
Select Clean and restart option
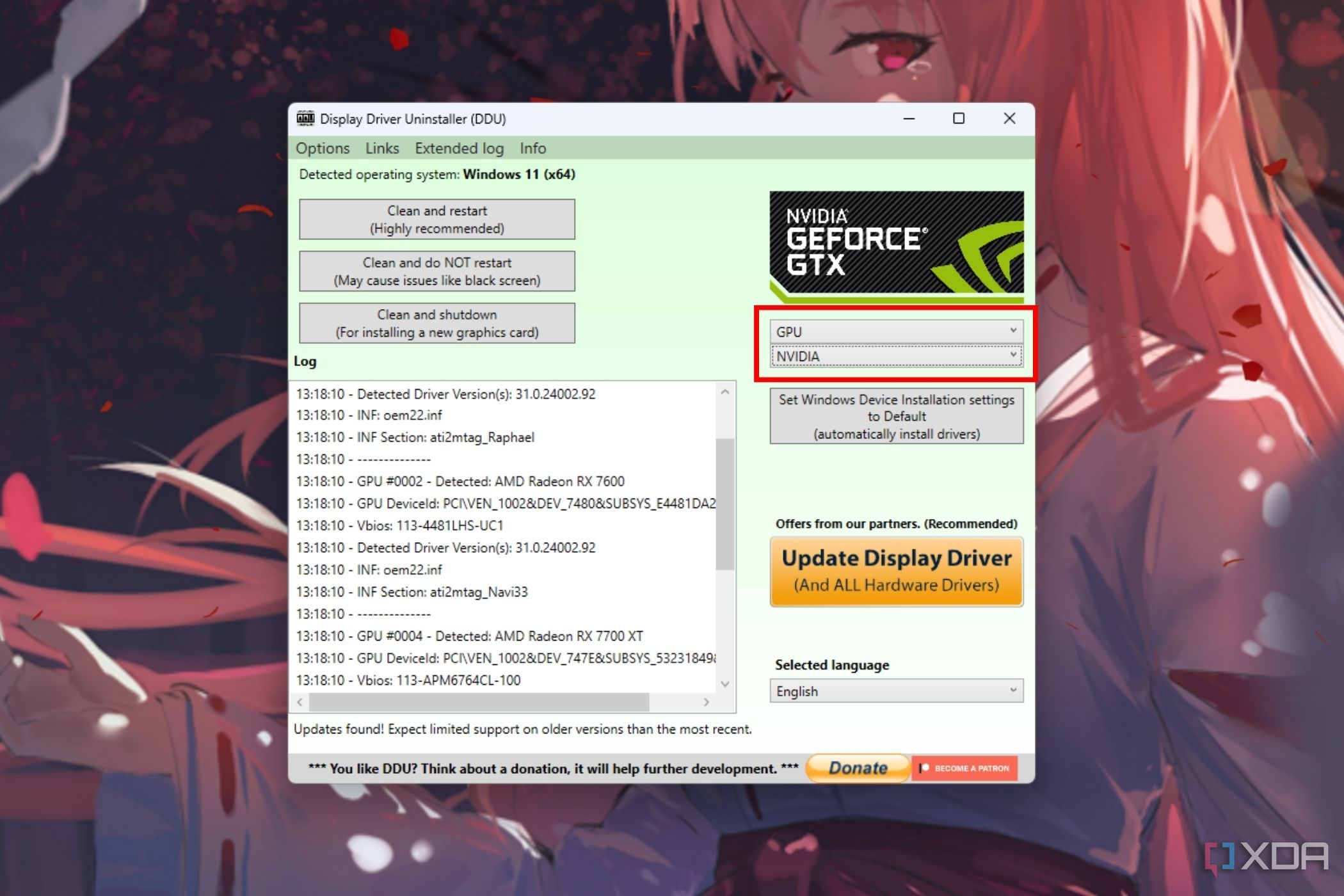(438, 219)
